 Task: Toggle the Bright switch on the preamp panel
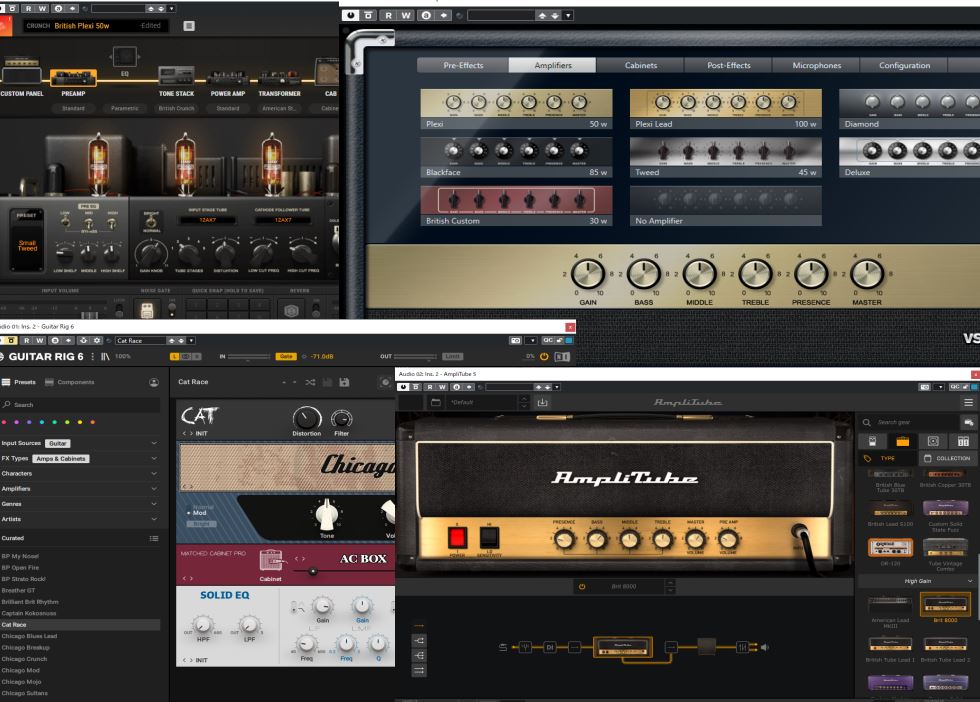151,221
